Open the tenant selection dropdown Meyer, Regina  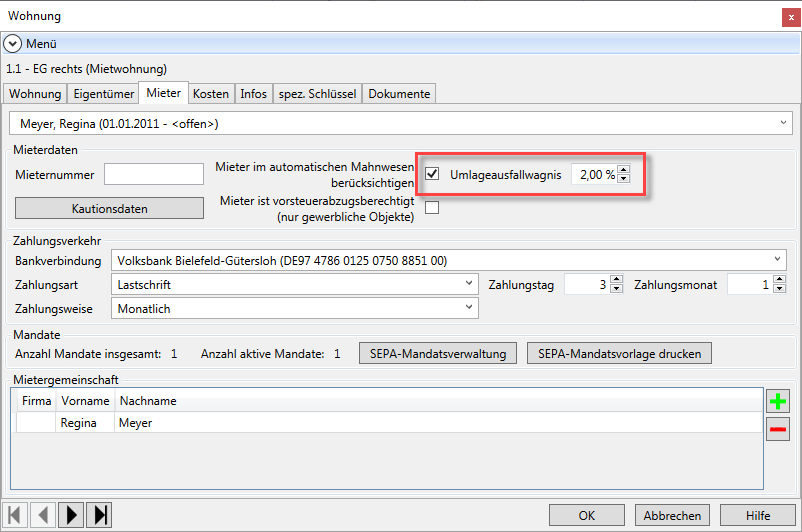[x=400, y=123]
